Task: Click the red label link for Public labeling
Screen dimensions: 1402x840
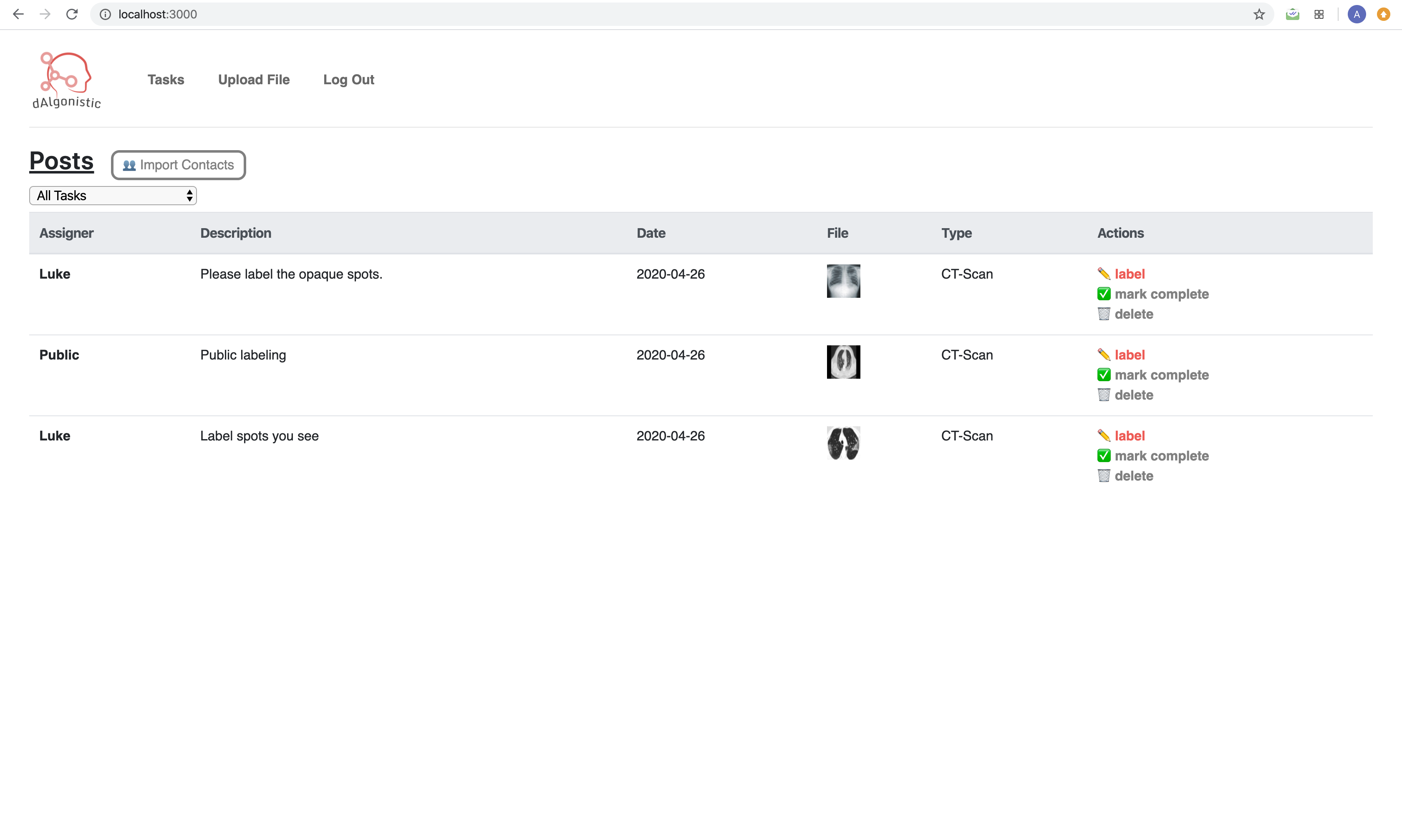Action: pyautogui.click(x=1129, y=355)
